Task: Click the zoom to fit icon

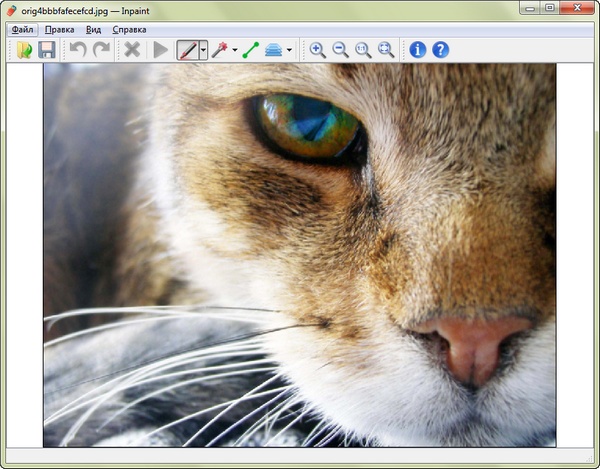Action: [x=386, y=49]
